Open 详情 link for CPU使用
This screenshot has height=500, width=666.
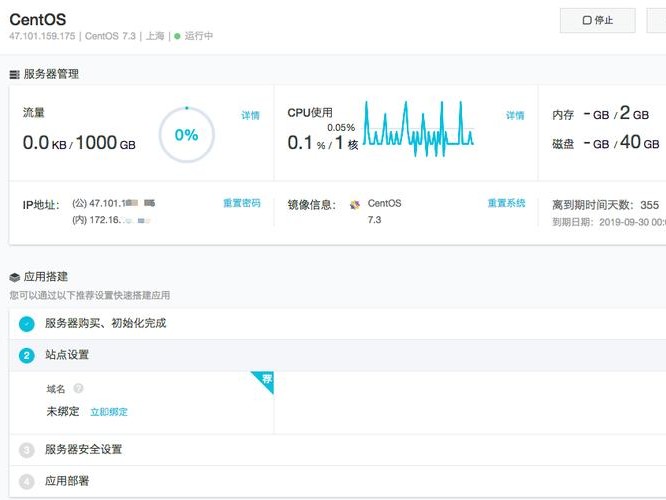pos(515,115)
